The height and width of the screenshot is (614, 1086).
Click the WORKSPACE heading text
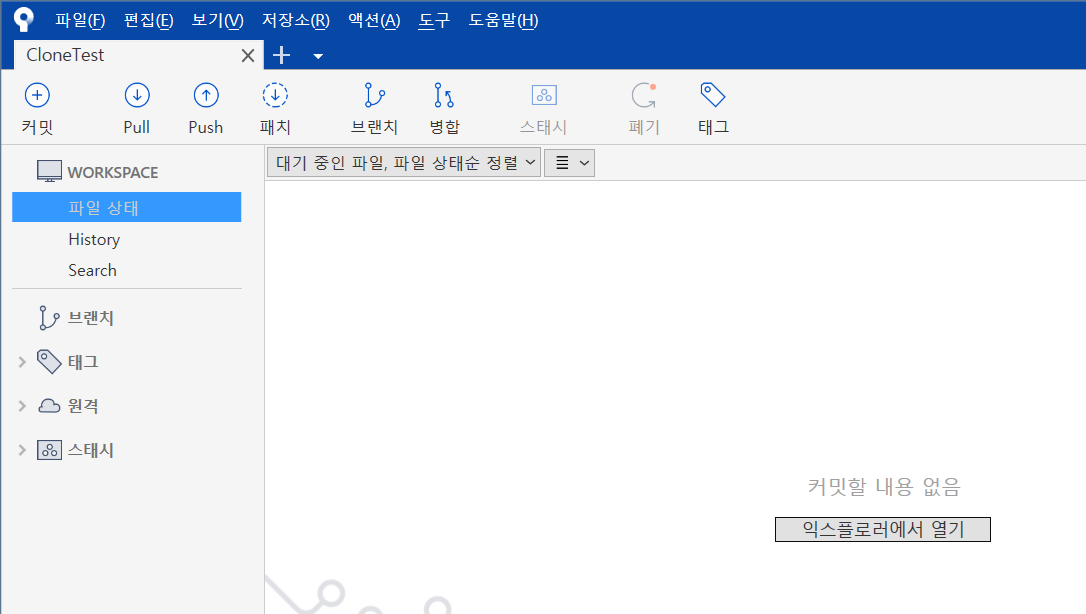click(113, 172)
